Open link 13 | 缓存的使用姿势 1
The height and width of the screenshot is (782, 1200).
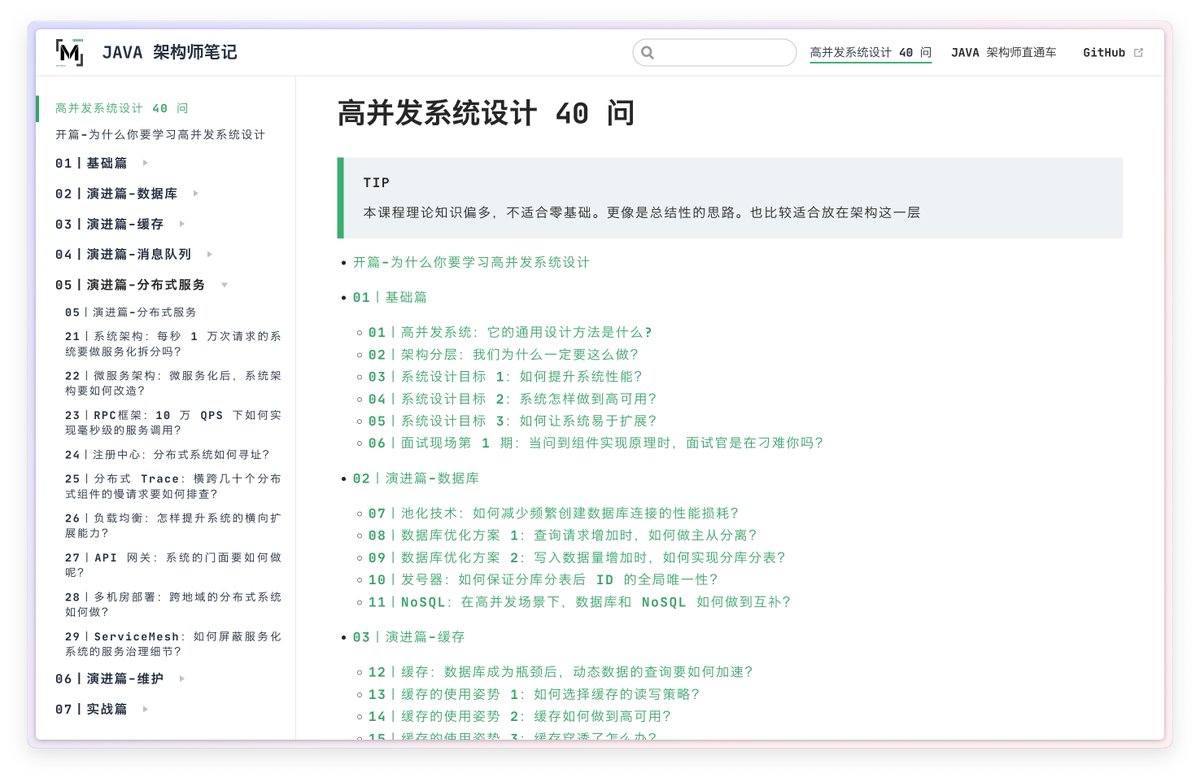pos(534,694)
